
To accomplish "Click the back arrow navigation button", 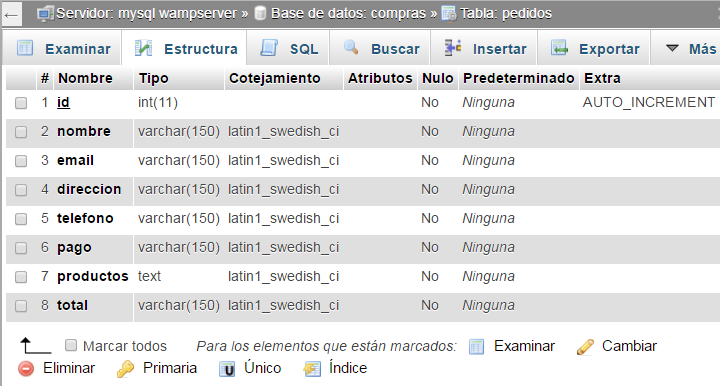I will point(11,15).
